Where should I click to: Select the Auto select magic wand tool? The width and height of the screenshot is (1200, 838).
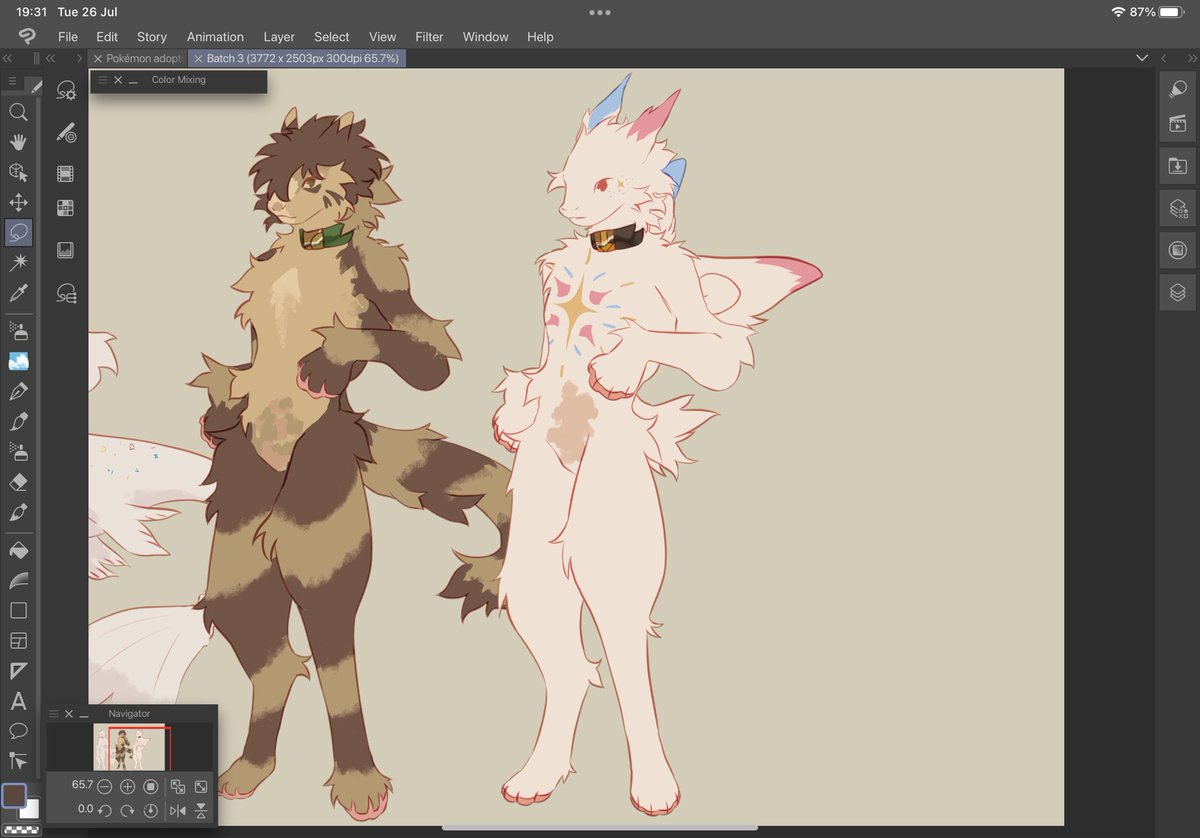point(18,262)
